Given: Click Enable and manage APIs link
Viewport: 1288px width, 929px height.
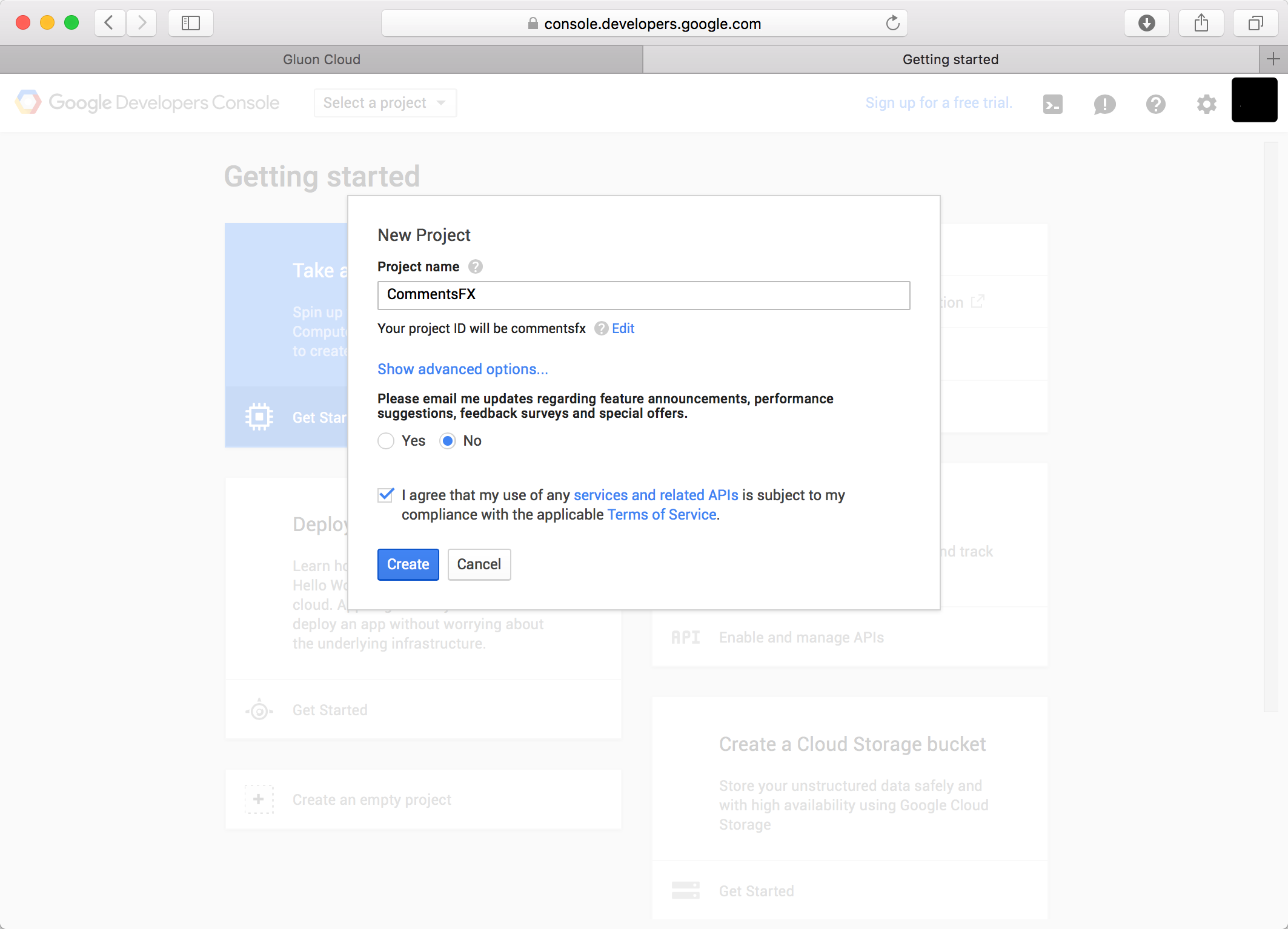Looking at the screenshot, I should coord(802,637).
